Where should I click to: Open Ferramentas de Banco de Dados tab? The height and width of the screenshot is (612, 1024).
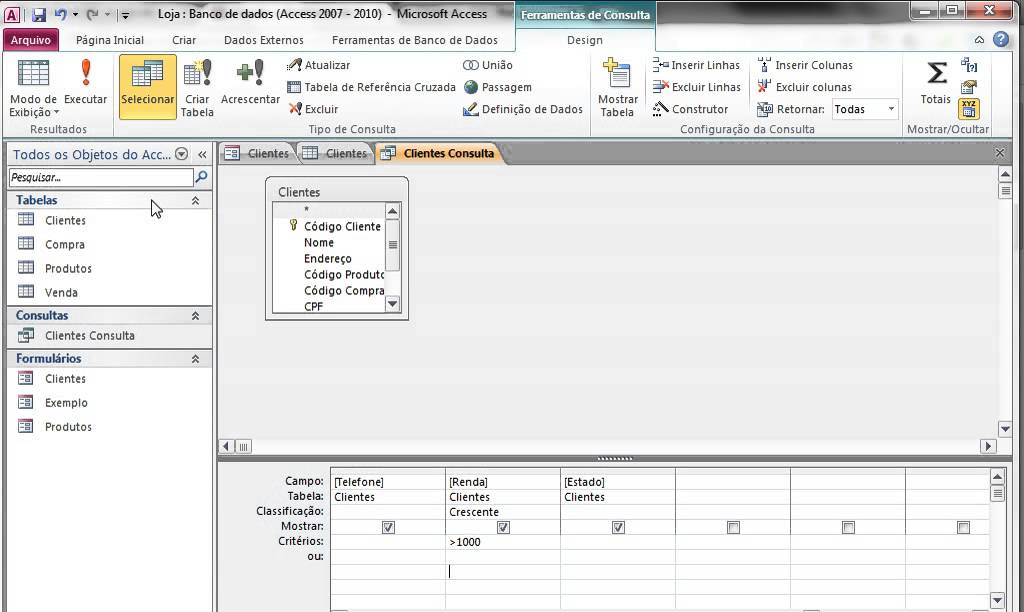415,40
